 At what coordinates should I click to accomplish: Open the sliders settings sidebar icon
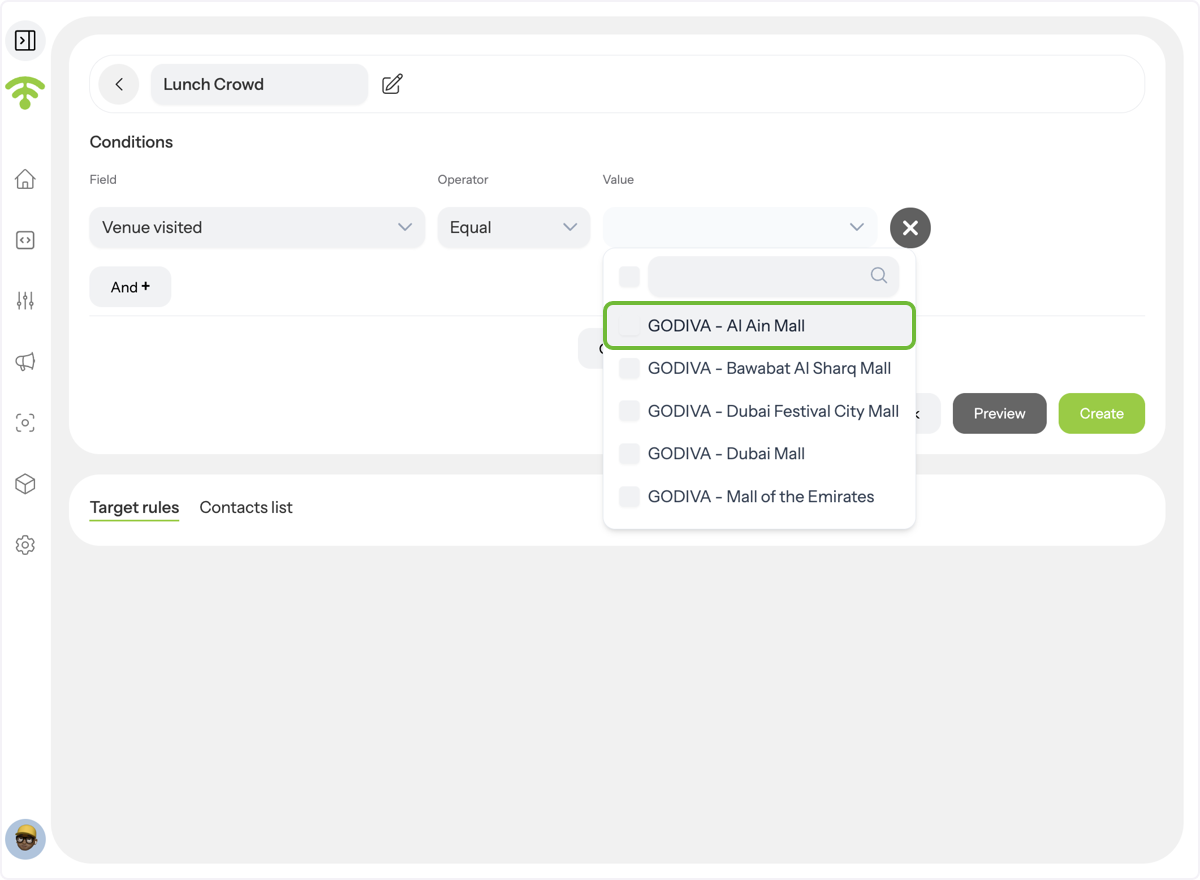(26, 301)
